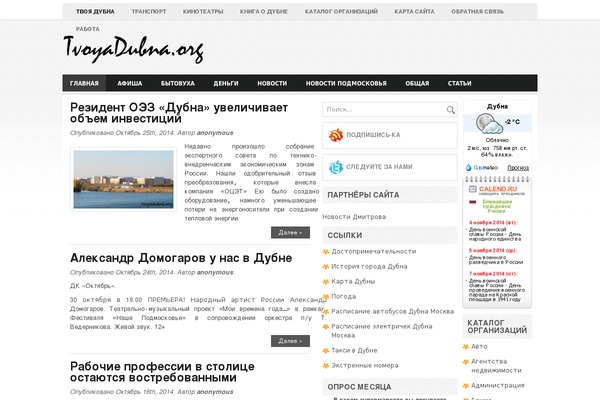600x400 pixels.
Task: Click the star bullet beside Авто
Action: 466,347
